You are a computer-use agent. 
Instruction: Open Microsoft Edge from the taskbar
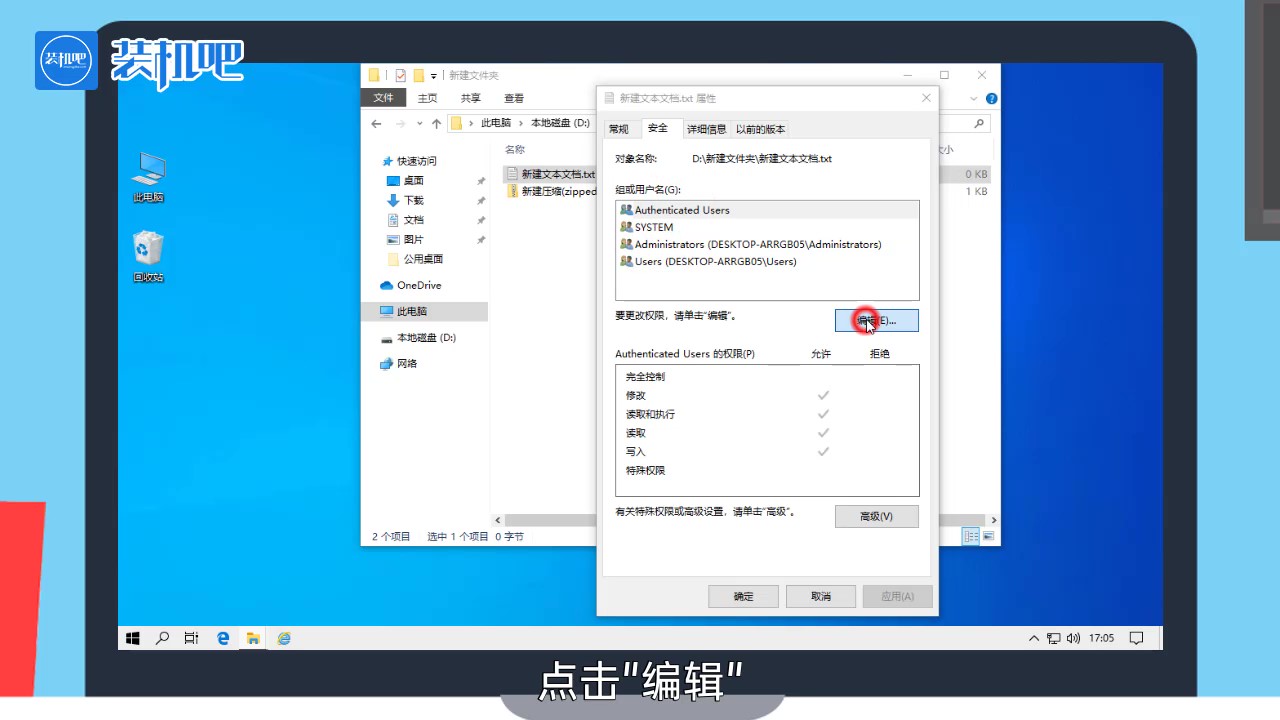pyautogui.click(x=222, y=638)
